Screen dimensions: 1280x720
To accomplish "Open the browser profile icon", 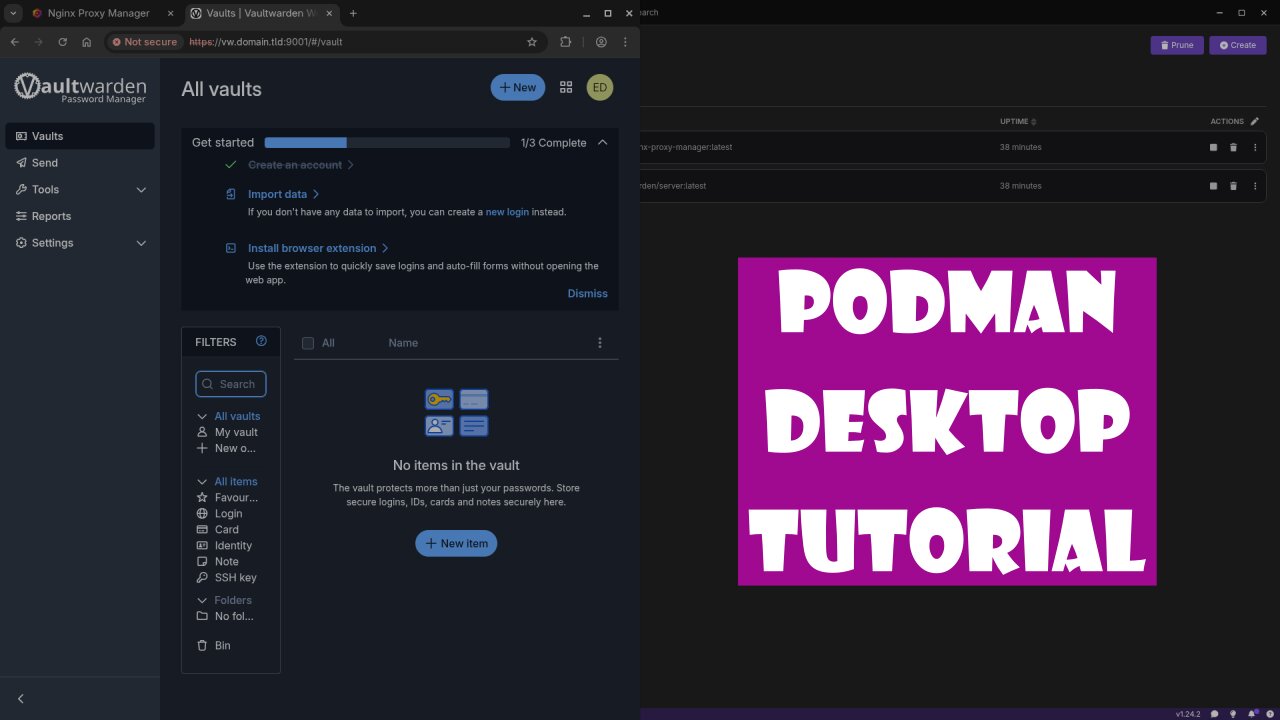I will tap(601, 42).
